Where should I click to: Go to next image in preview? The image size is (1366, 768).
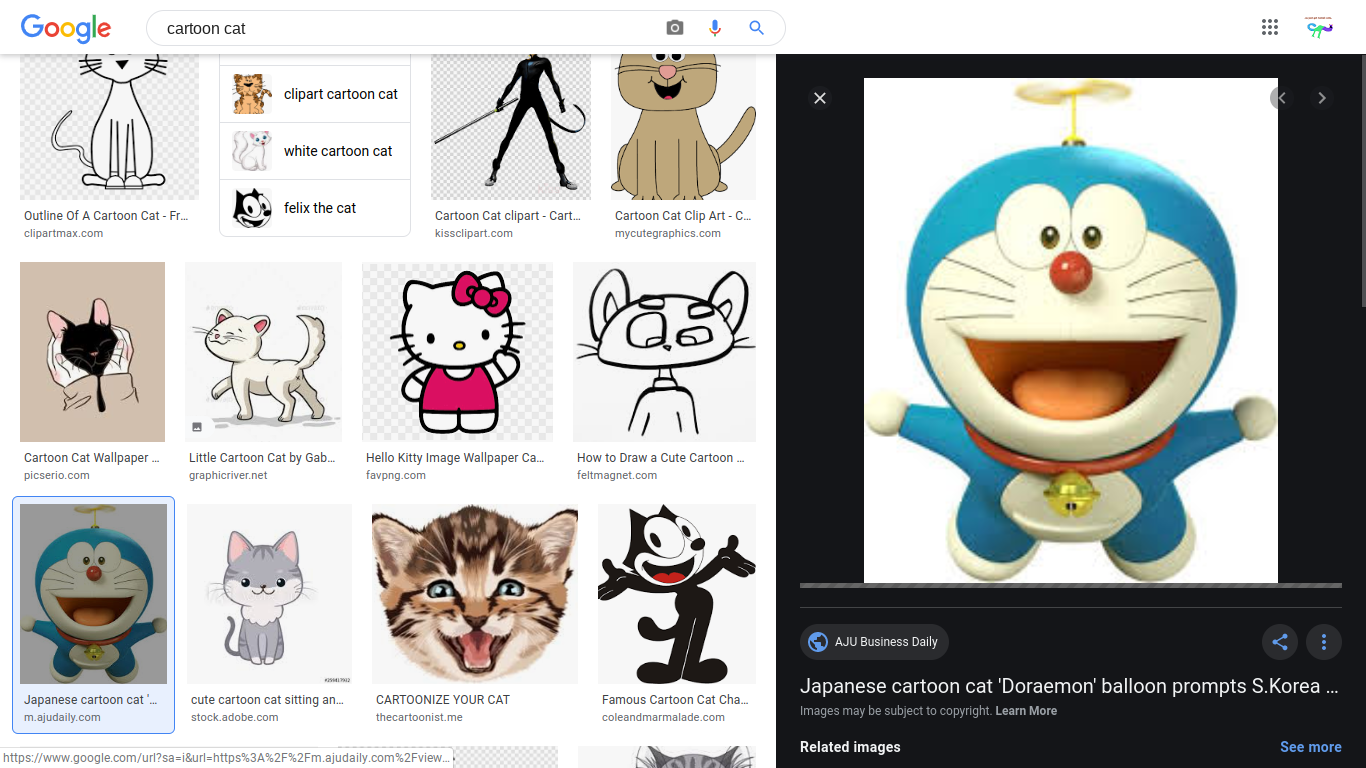tap(1322, 98)
